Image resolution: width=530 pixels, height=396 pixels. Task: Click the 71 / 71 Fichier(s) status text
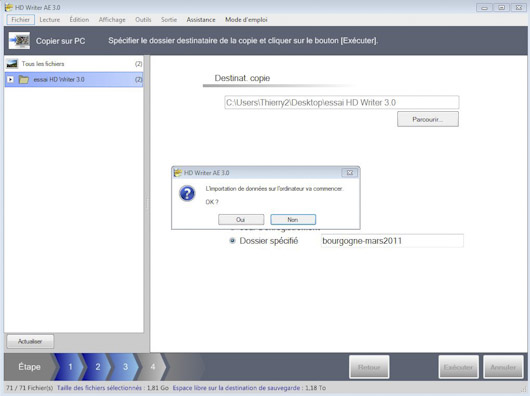pyautogui.click(x=29, y=388)
